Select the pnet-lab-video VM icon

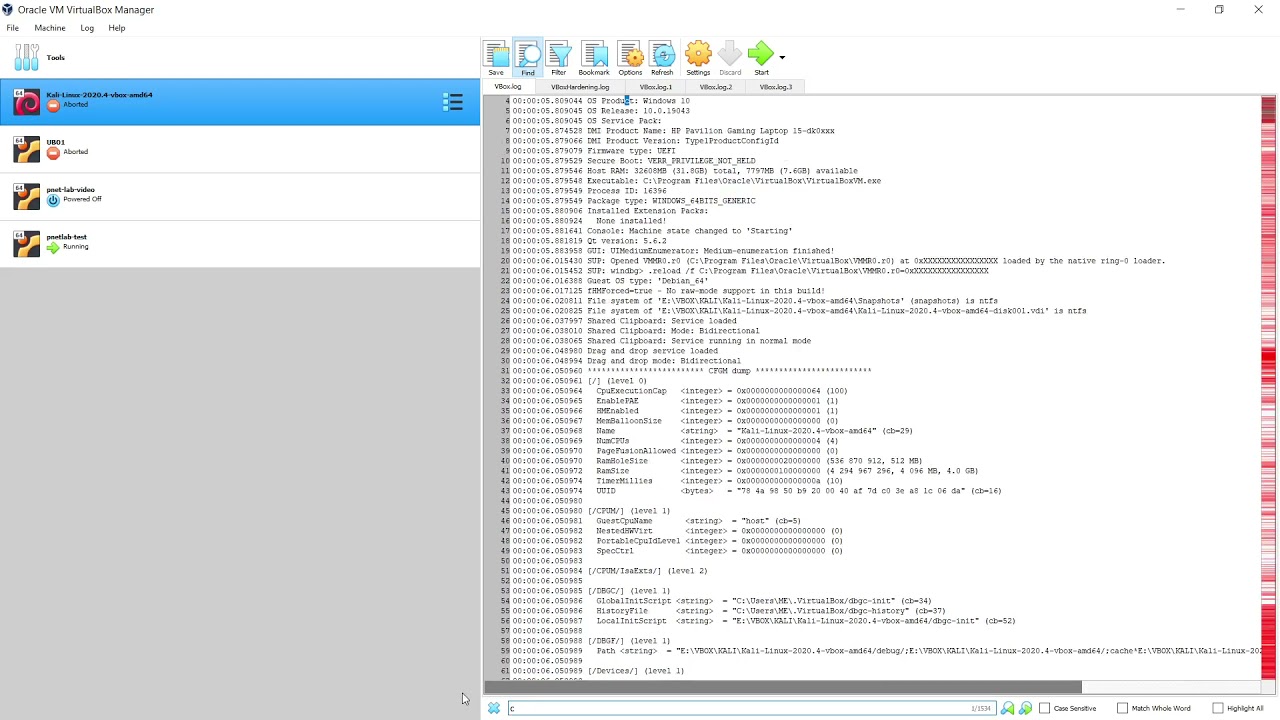pos(27,196)
